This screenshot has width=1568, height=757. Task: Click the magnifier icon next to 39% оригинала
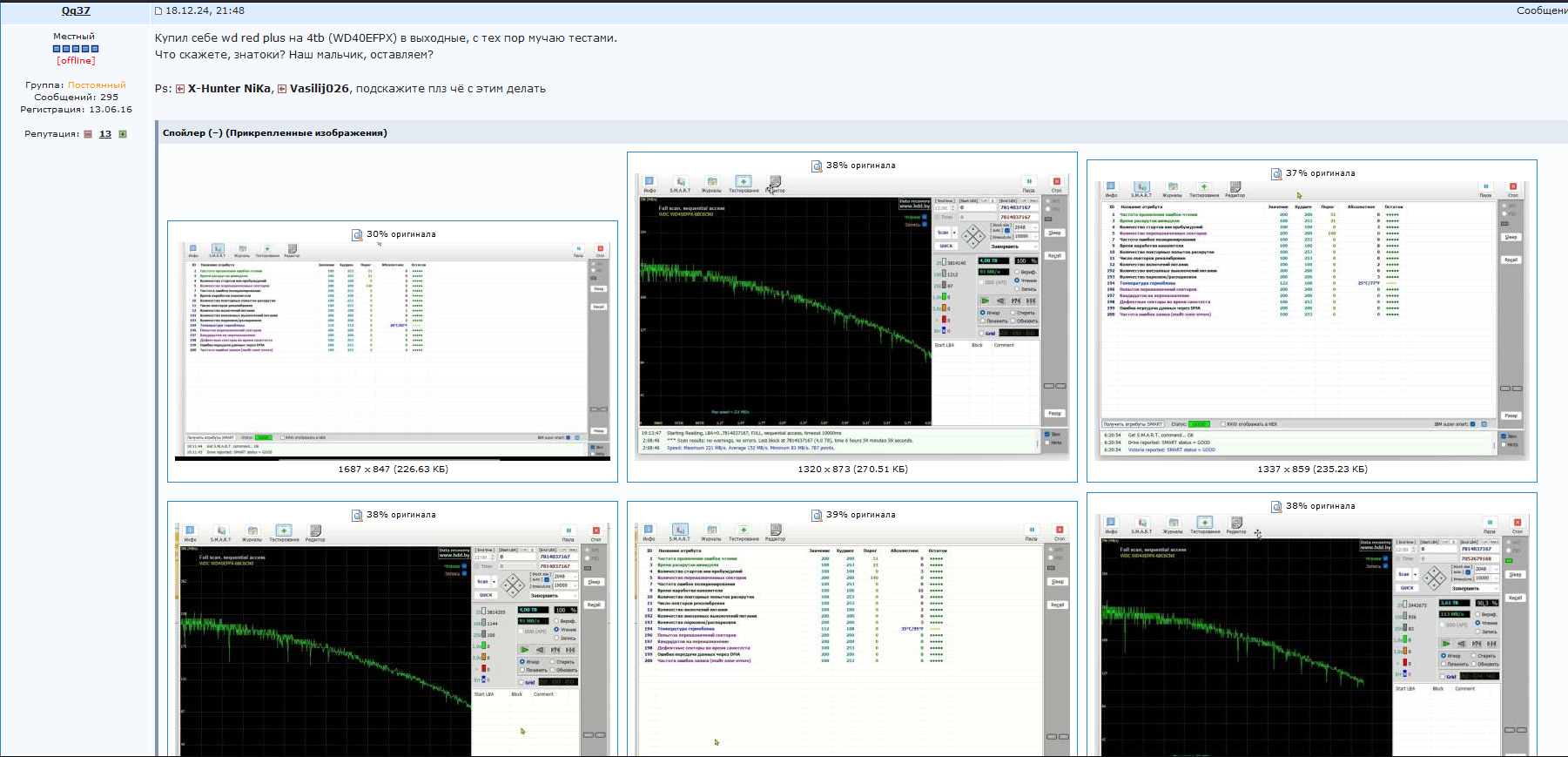pos(817,515)
